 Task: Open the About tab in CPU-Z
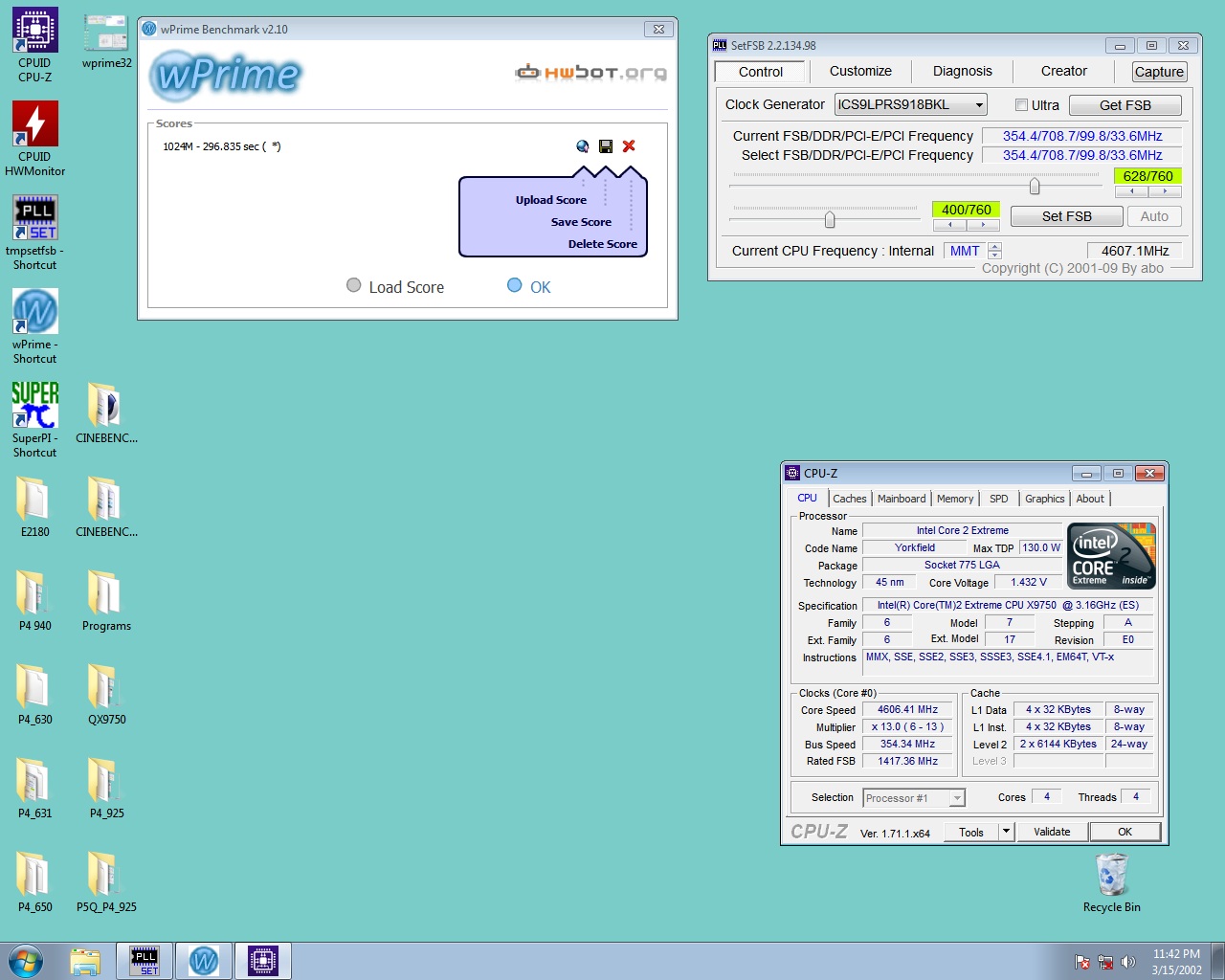pyautogui.click(x=1090, y=499)
